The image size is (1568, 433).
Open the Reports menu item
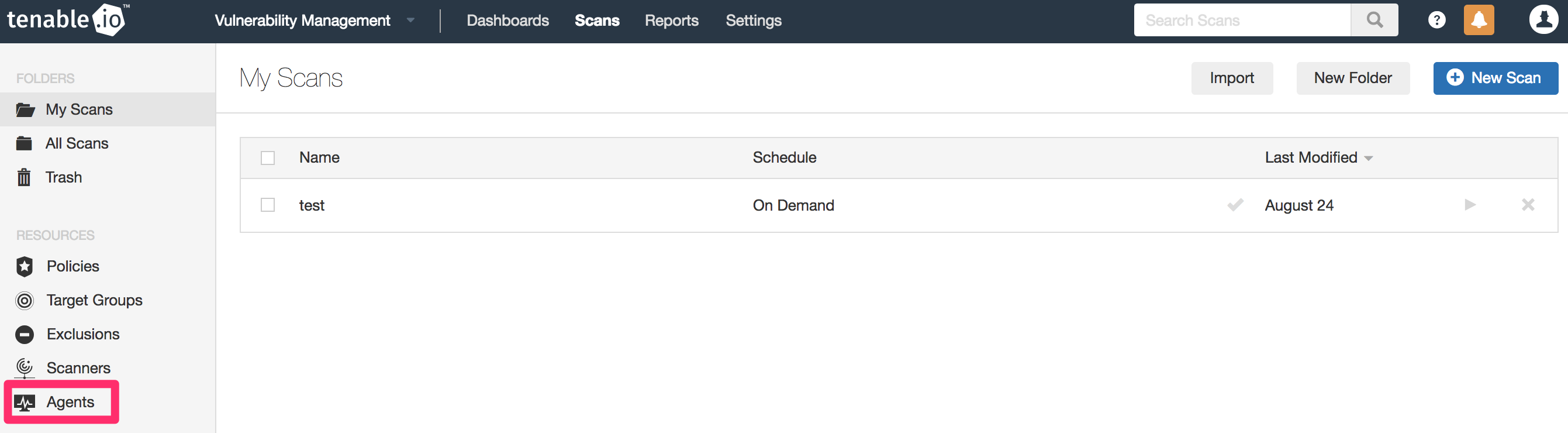[x=671, y=20]
